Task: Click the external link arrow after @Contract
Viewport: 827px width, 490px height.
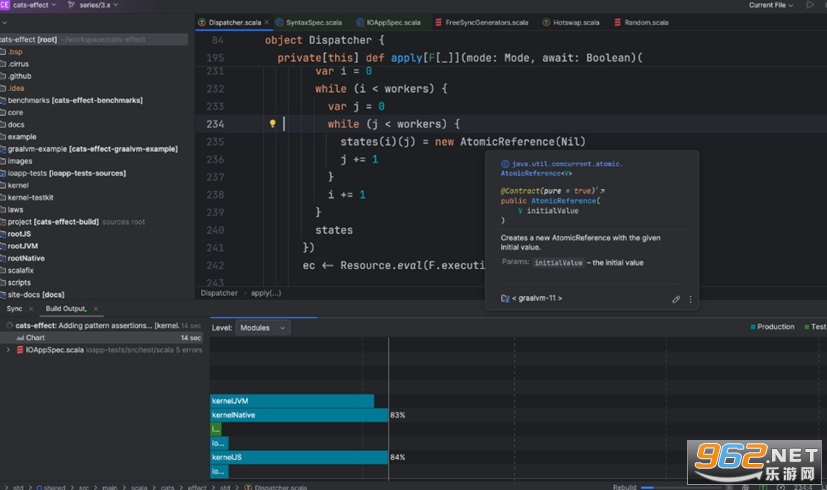Action: coord(602,191)
